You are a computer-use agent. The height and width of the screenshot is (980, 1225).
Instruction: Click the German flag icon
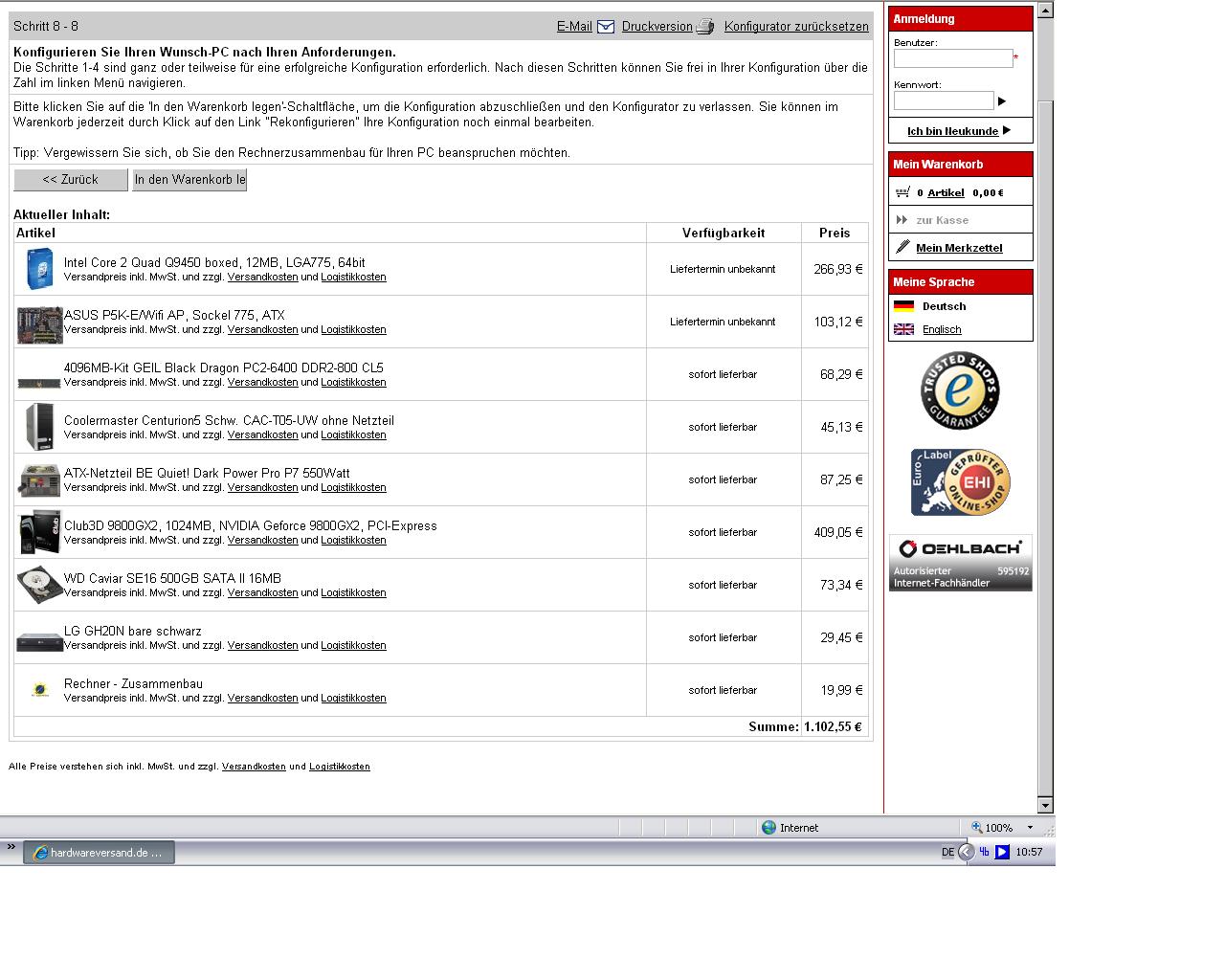[903, 306]
